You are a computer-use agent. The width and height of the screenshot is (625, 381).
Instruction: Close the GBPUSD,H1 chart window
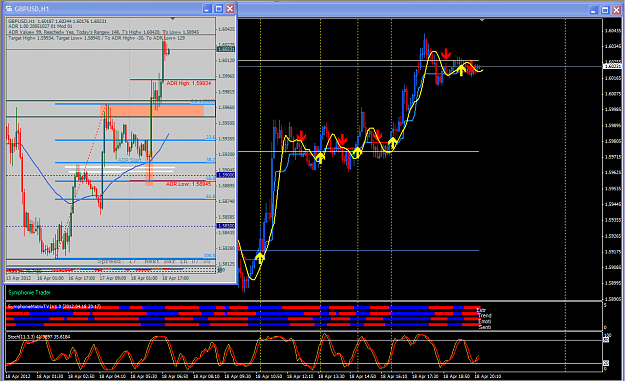tap(230, 8)
